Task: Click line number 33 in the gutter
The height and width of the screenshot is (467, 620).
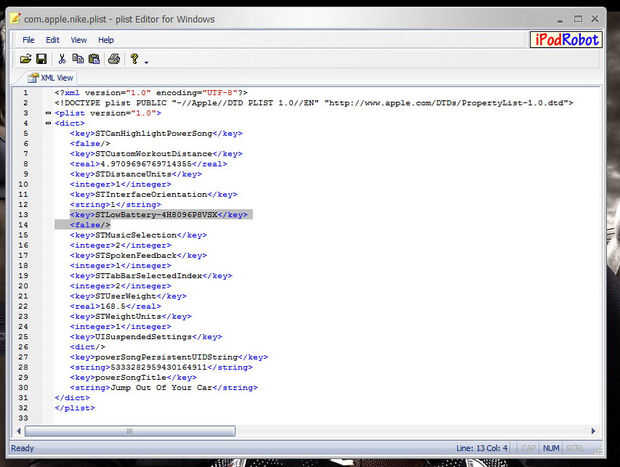Action: tap(23, 418)
